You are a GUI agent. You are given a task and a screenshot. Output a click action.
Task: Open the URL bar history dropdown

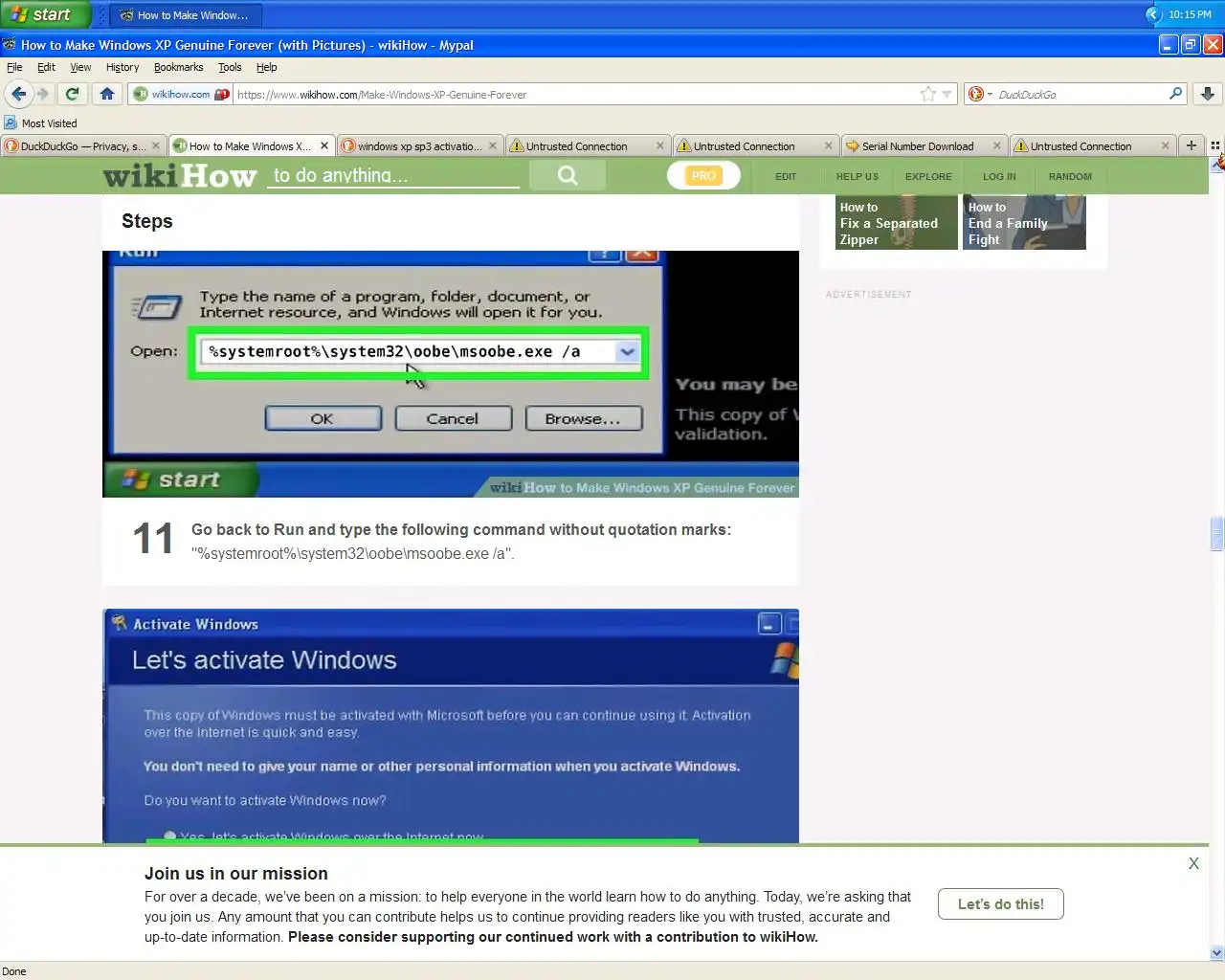pyautogui.click(x=947, y=94)
